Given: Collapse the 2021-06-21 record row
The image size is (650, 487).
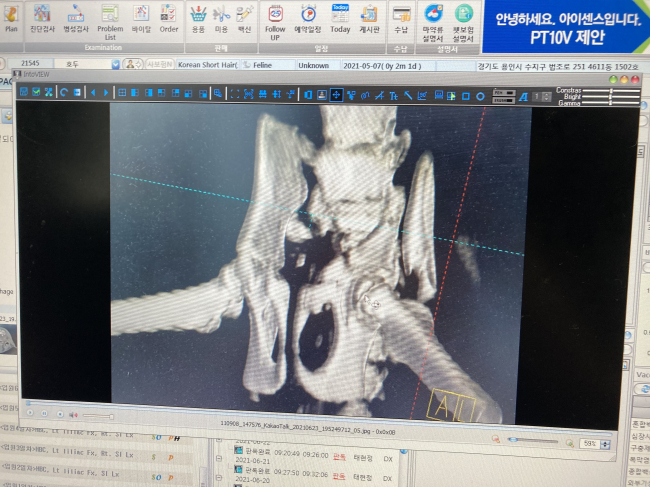Looking at the screenshot, I should pos(219,458).
